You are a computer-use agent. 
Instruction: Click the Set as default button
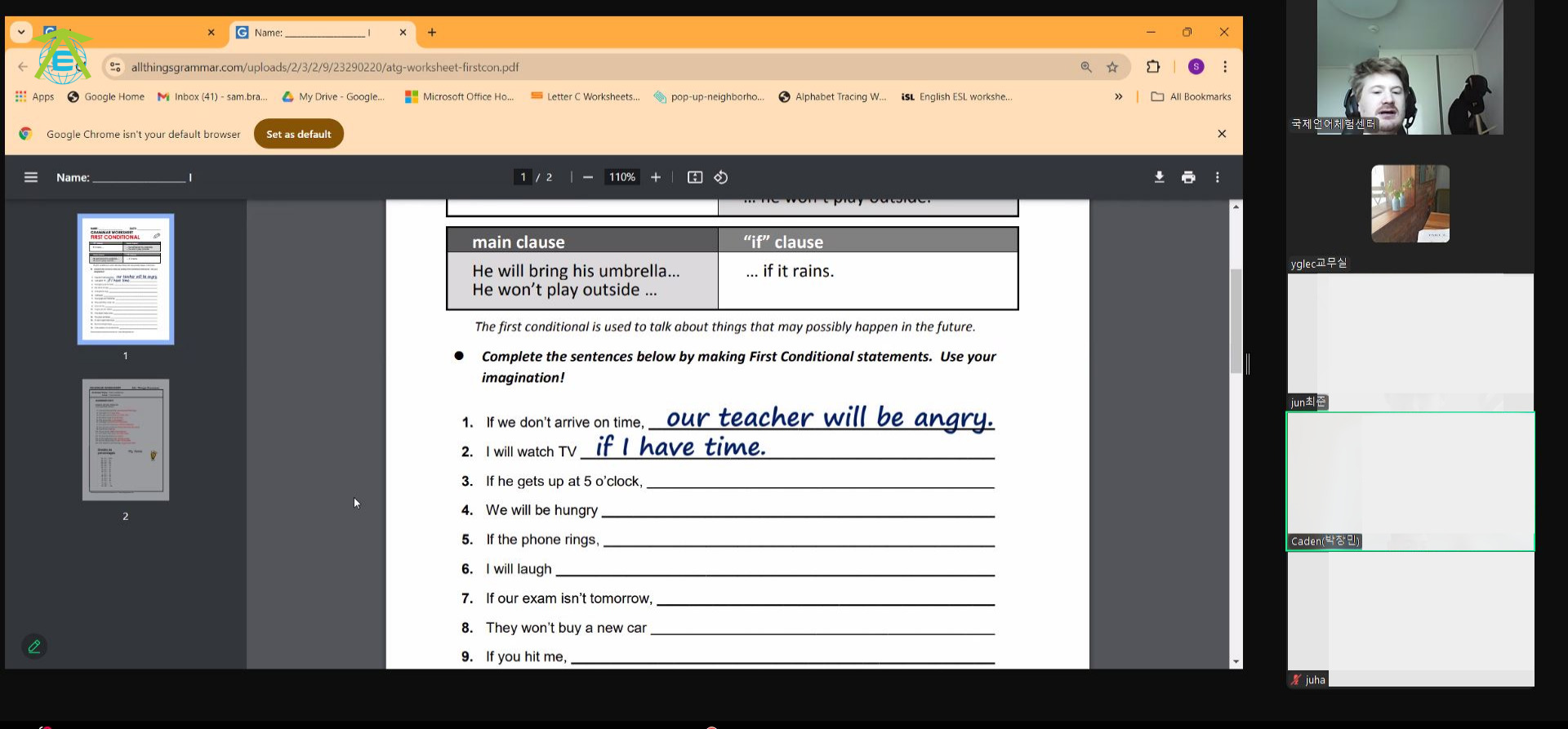(298, 134)
